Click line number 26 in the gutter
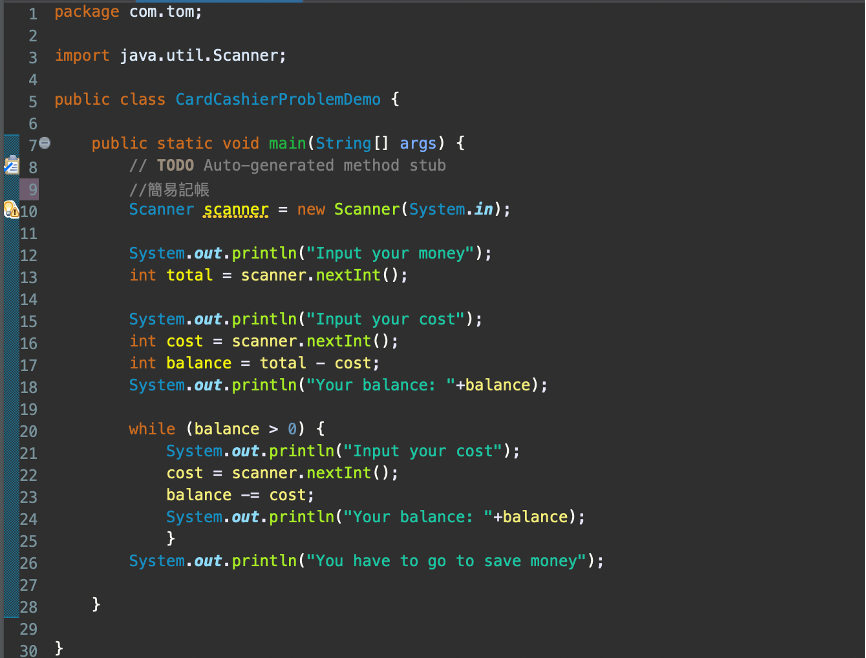Viewport: 866px width, 658px height. point(28,564)
